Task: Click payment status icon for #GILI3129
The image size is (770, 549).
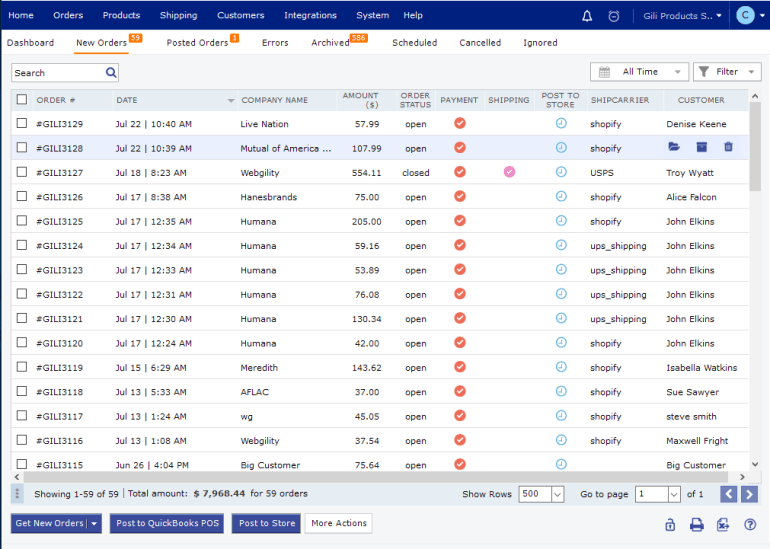Action: click(460, 123)
